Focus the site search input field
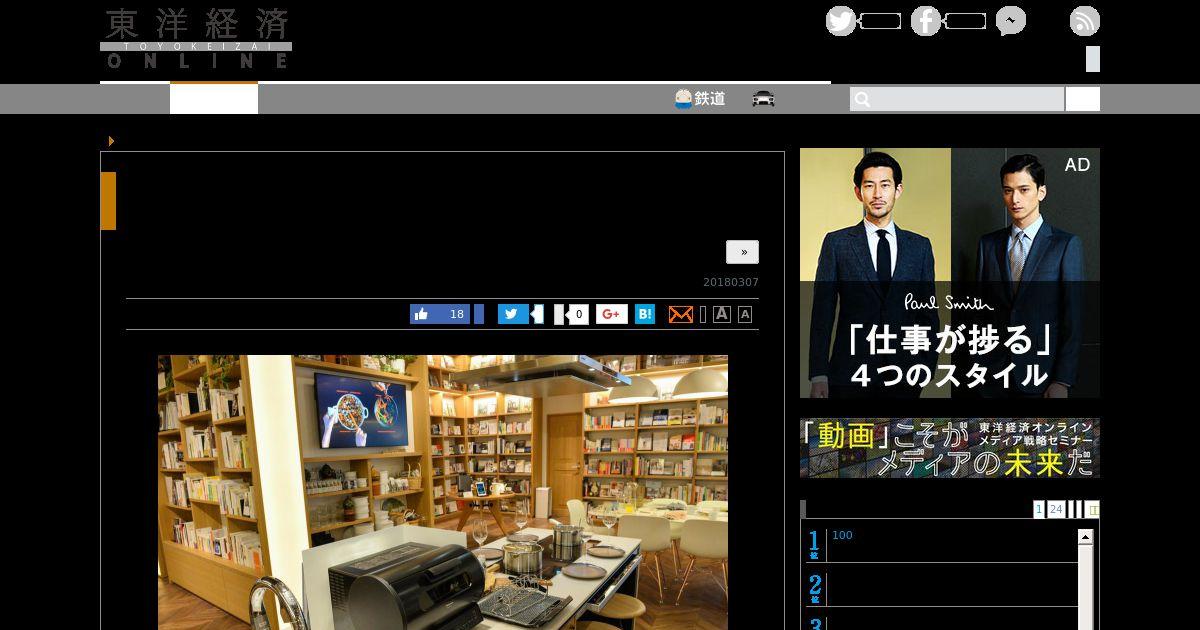The width and height of the screenshot is (1200, 630). pos(957,99)
